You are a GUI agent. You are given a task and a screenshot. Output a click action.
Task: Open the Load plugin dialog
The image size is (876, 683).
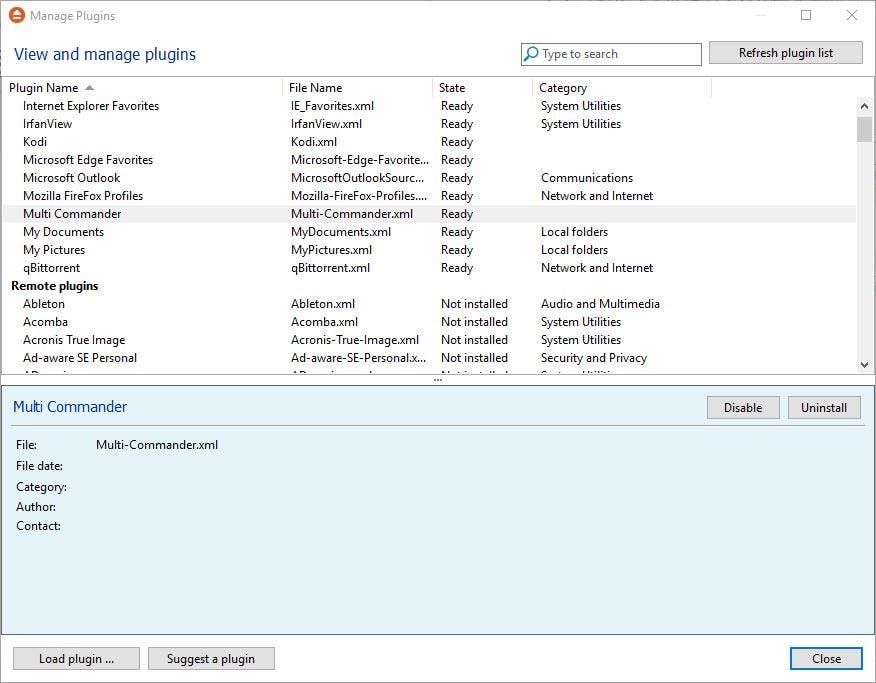(x=77, y=658)
